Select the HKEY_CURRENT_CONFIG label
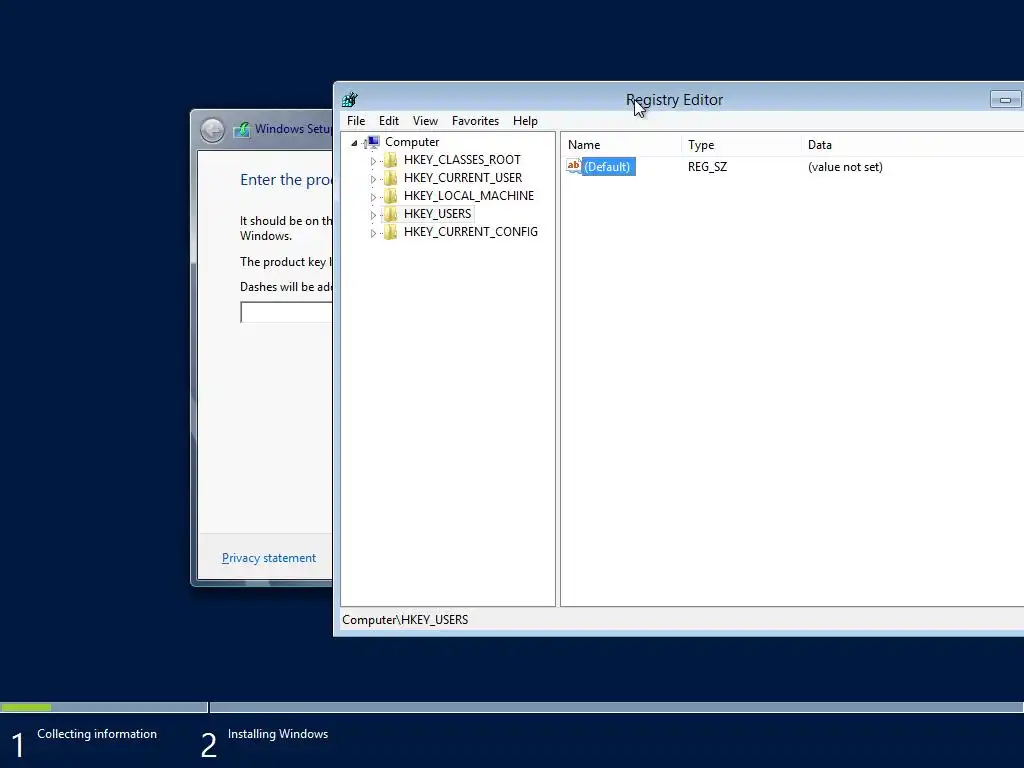 (x=471, y=232)
